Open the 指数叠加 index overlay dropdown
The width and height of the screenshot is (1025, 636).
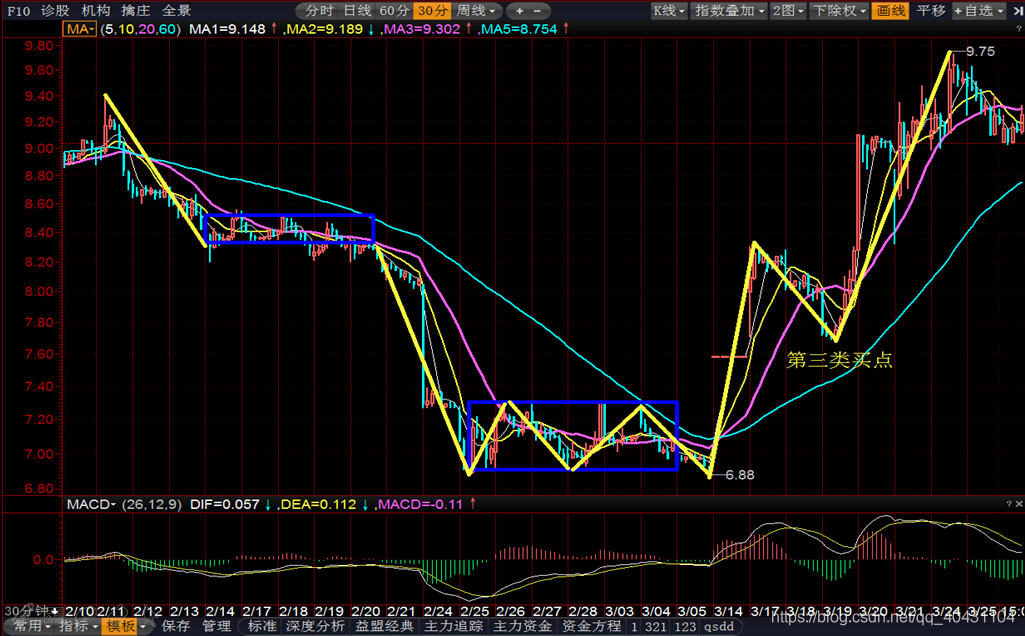click(x=730, y=11)
